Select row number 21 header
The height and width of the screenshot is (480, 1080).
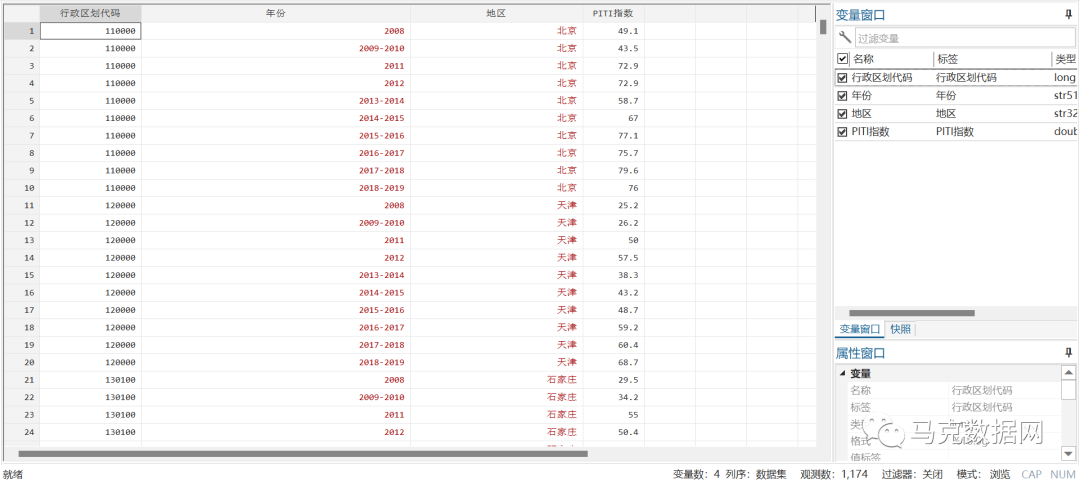22,379
